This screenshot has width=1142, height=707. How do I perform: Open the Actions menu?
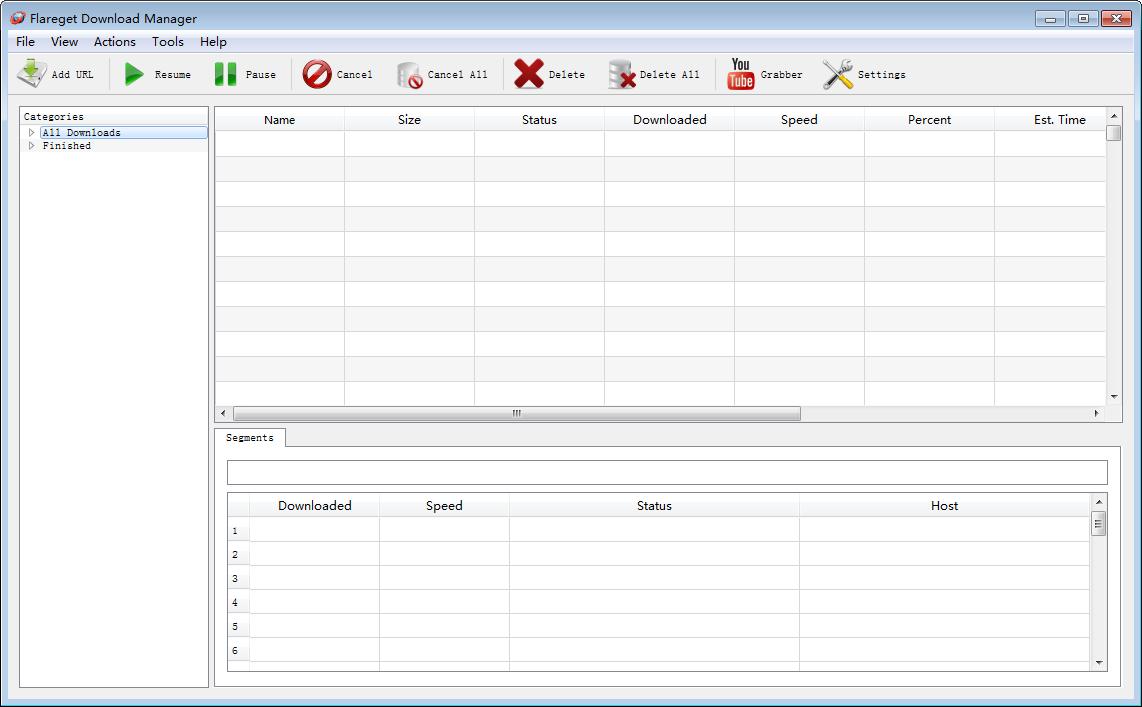(114, 42)
